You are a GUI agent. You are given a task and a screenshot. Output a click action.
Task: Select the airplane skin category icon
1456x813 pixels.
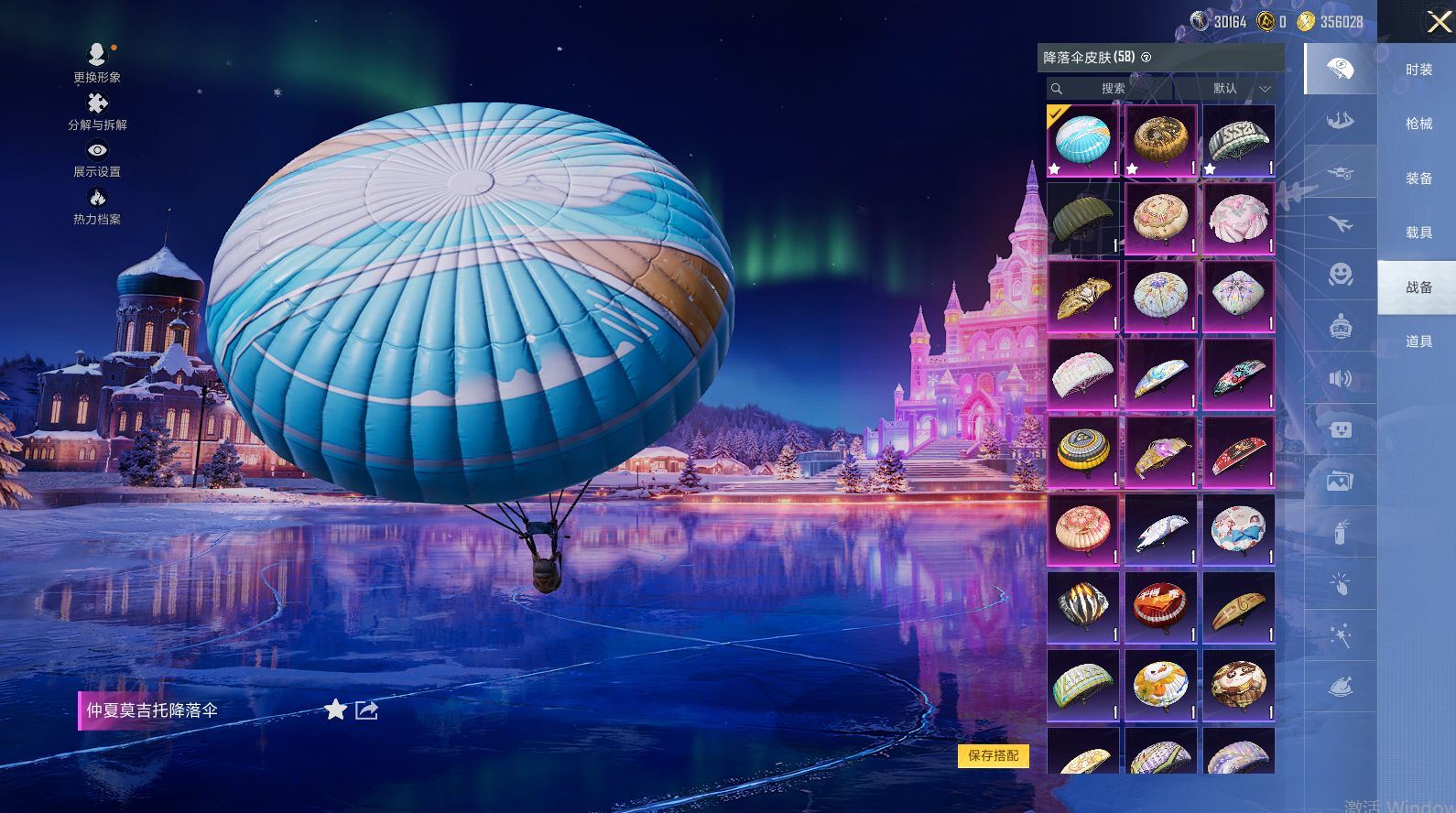[1340, 223]
